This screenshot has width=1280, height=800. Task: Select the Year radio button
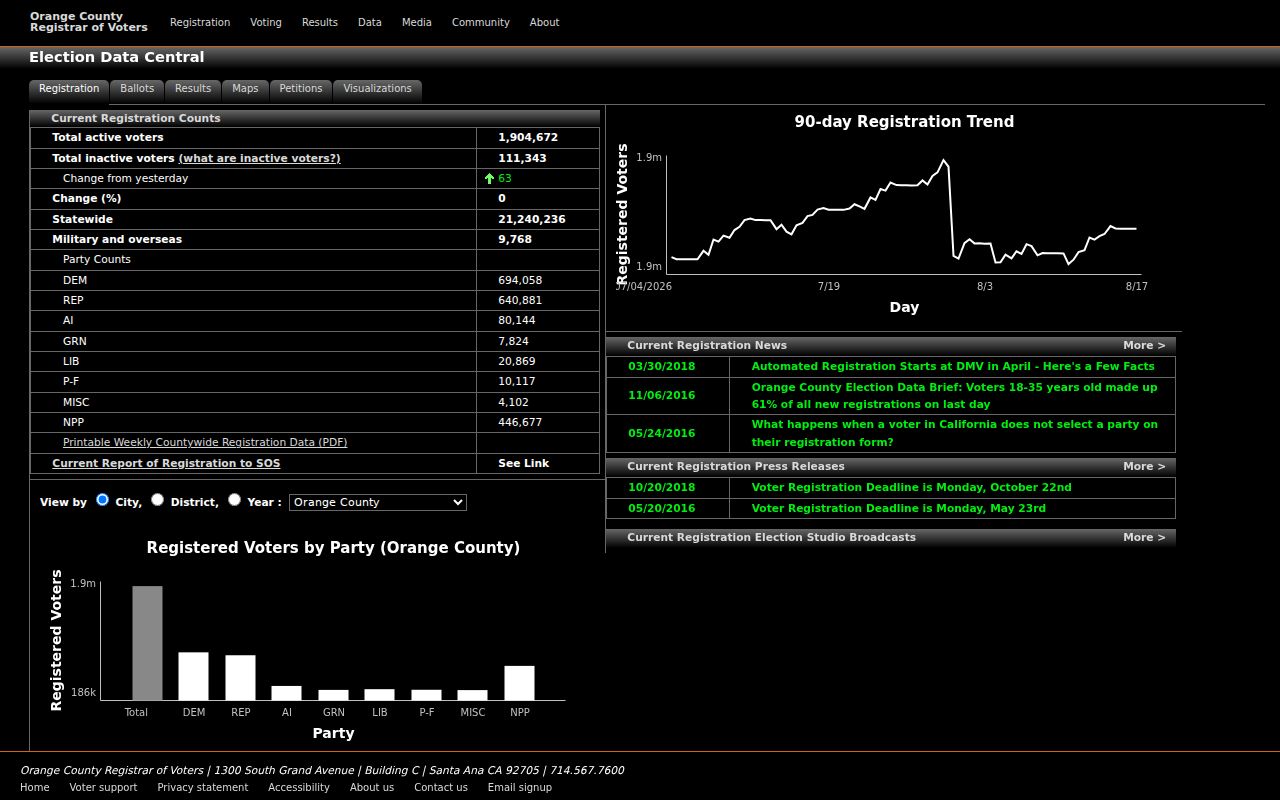234,500
